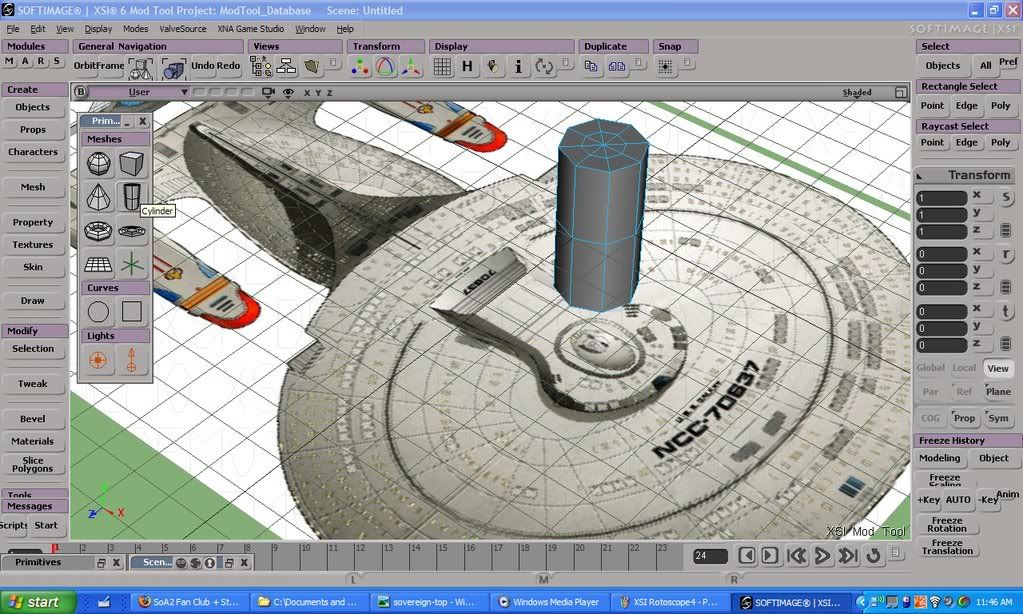Open the Modes menu
1023x614 pixels.
(135, 29)
